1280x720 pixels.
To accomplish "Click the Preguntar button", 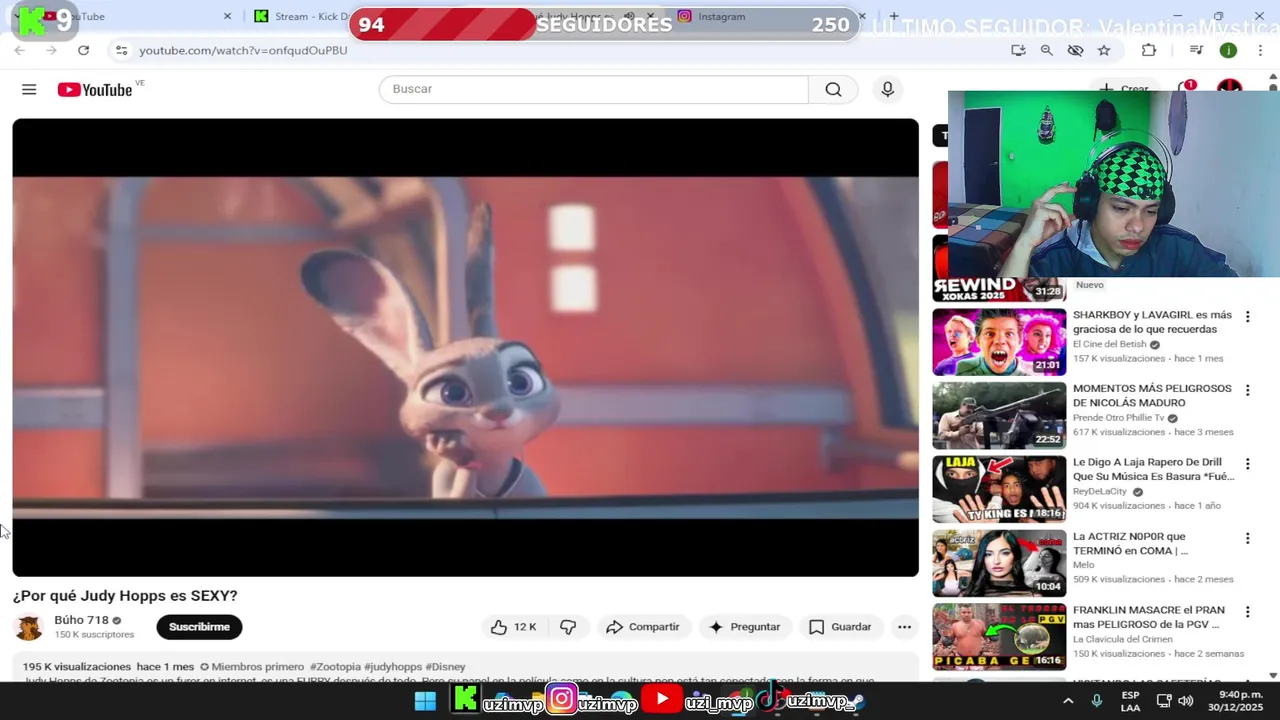I will (744, 627).
